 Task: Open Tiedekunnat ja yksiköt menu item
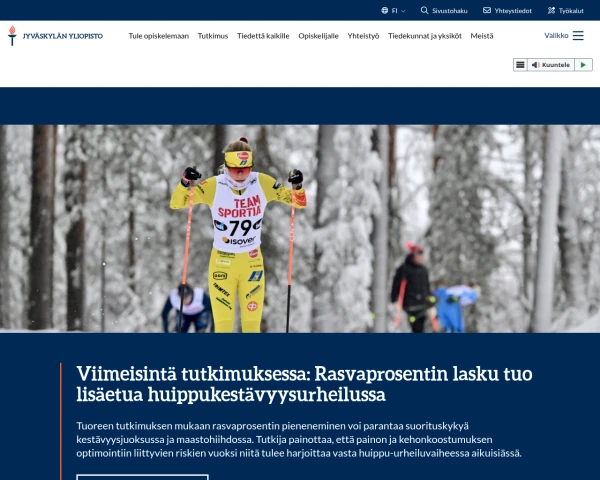[x=425, y=36]
